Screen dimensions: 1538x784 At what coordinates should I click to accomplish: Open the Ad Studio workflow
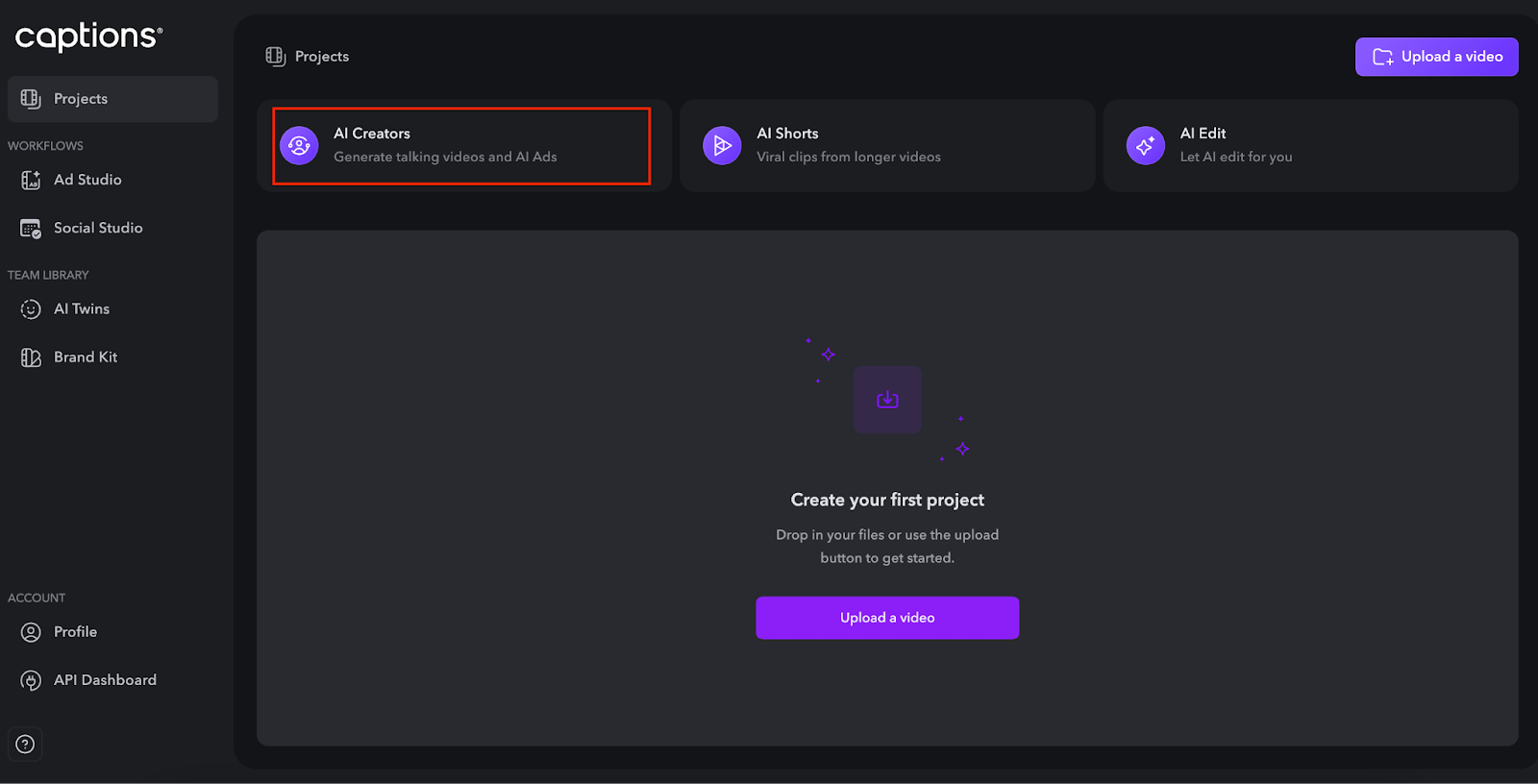[112, 180]
